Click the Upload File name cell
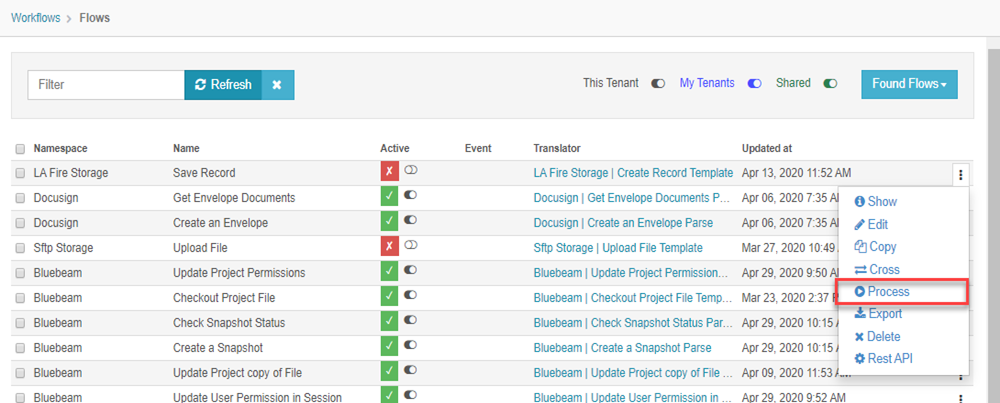The height and width of the screenshot is (403, 1000). click(200, 248)
